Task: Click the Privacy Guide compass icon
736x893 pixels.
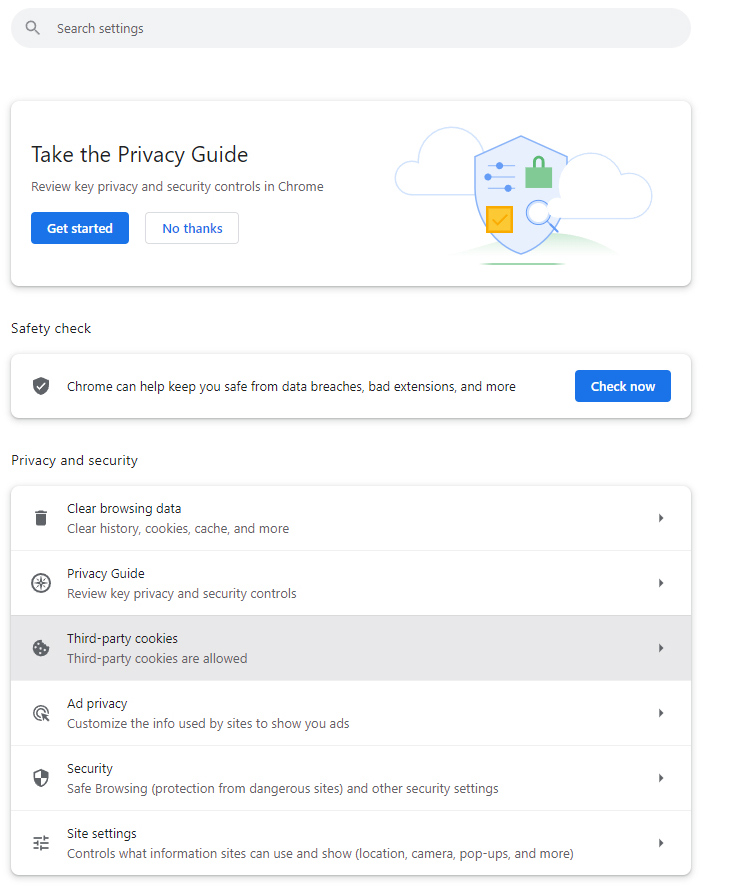Action: click(x=40, y=583)
